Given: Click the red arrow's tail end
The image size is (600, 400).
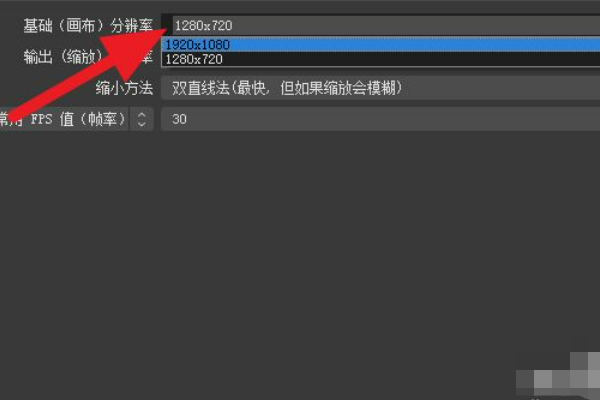Looking at the screenshot, I should click(x=11, y=113).
